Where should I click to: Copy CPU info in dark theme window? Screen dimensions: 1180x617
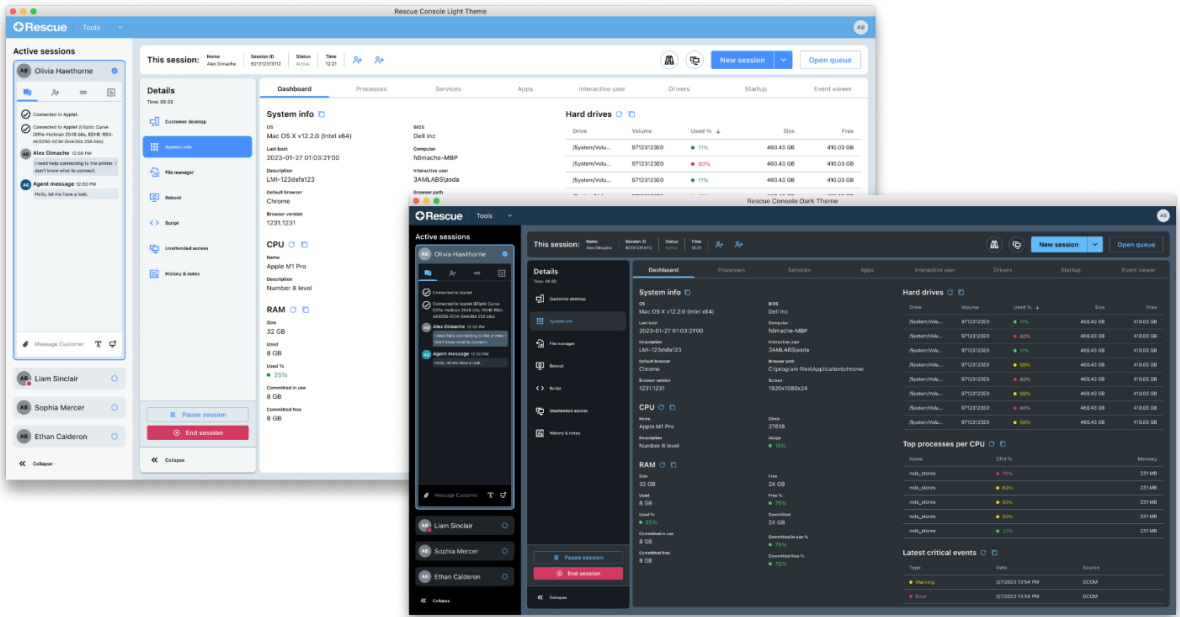(673, 408)
